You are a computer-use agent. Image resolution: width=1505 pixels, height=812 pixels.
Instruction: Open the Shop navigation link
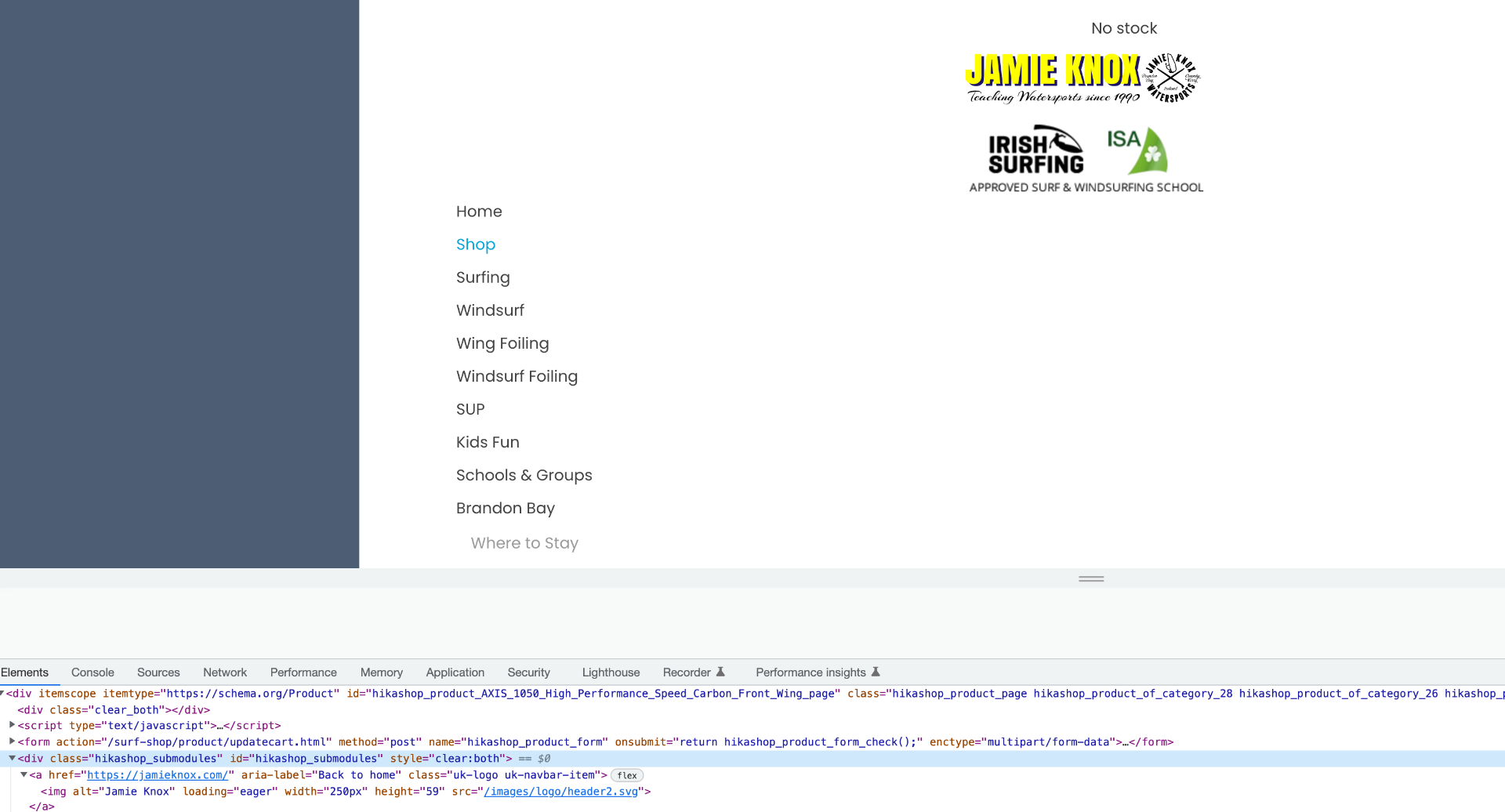click(x=476, y=245)
